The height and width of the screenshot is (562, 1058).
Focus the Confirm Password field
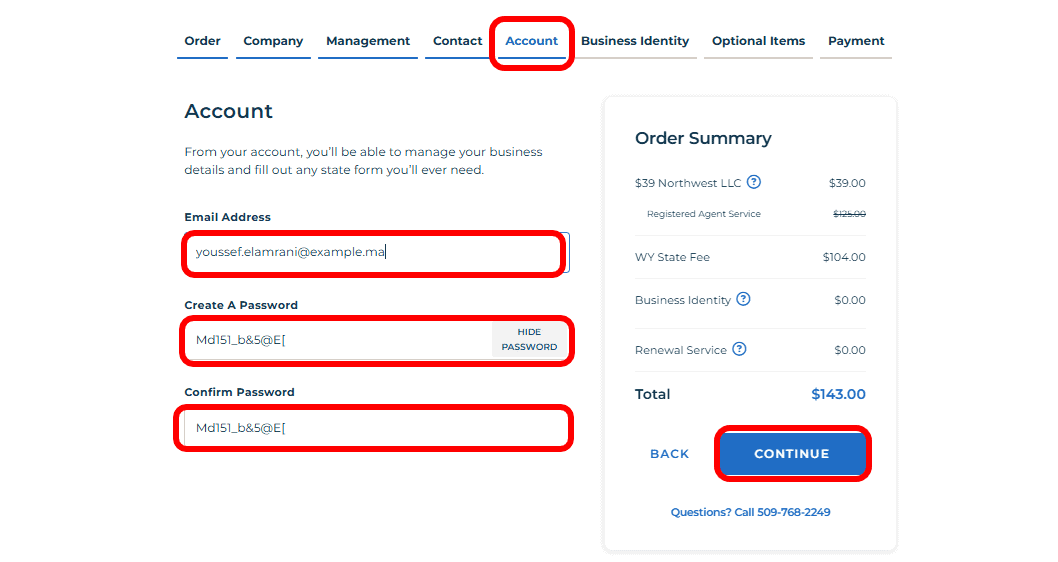[x=374, y=428]
